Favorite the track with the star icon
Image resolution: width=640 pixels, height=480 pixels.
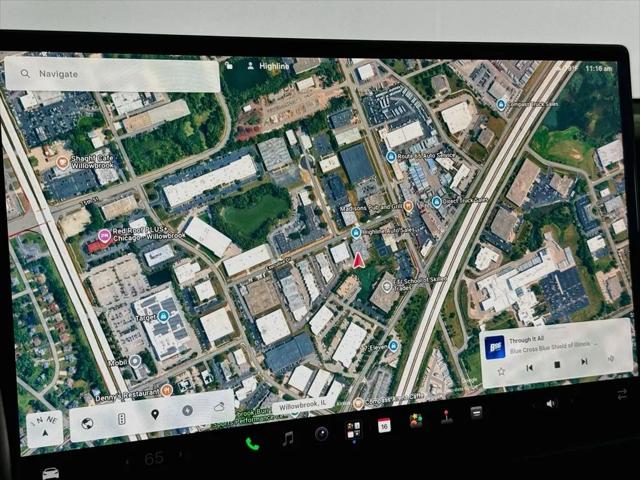(x=501, y=371)
